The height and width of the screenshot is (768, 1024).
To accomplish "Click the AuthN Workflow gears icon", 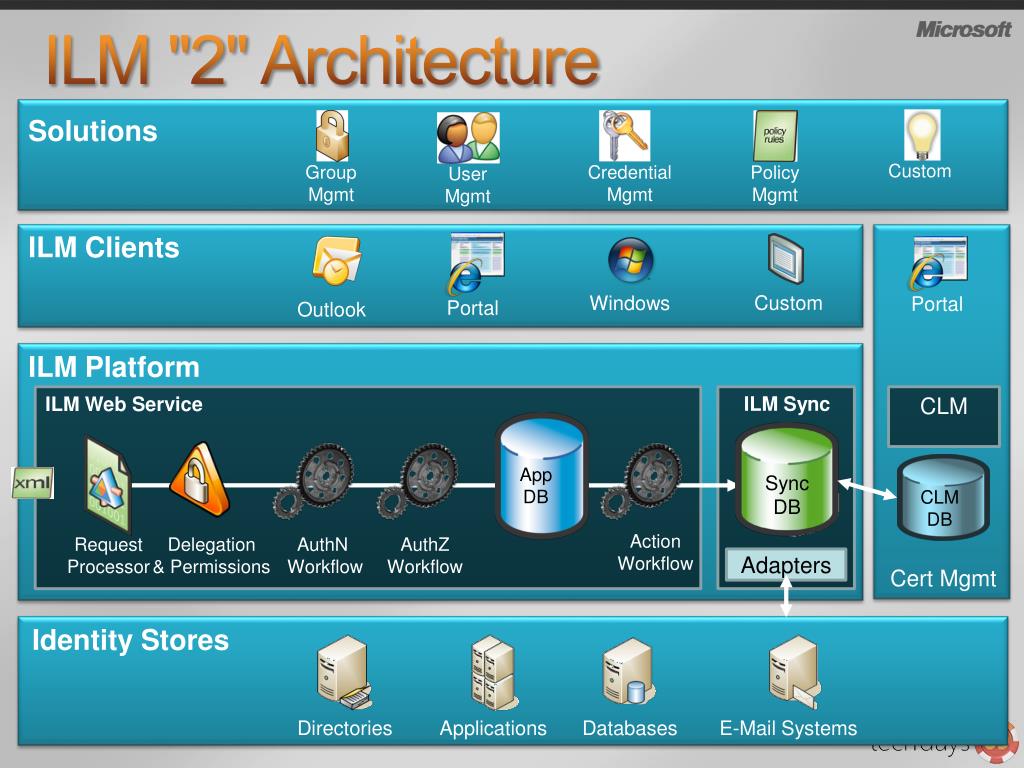I will 315,481.
